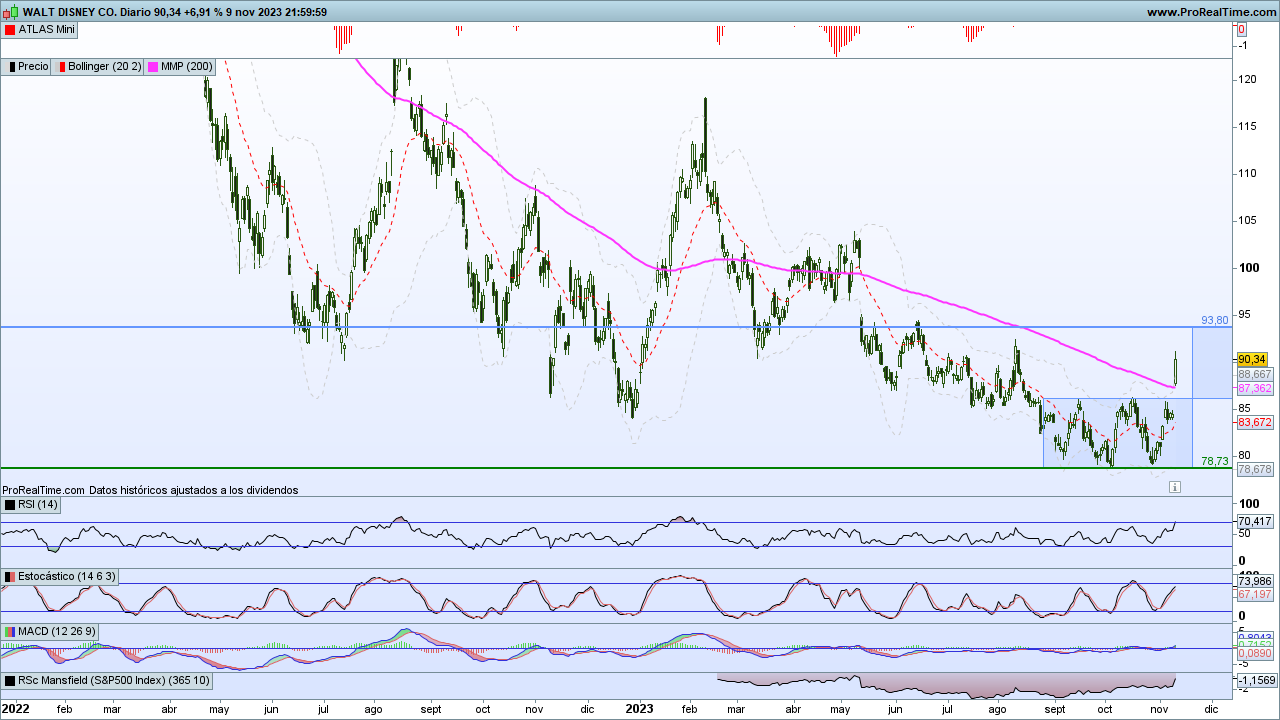Open RSc Mansfield (S&P500 Index) settings
Screen dimensions: 1280x720
(x=114, y=680)
